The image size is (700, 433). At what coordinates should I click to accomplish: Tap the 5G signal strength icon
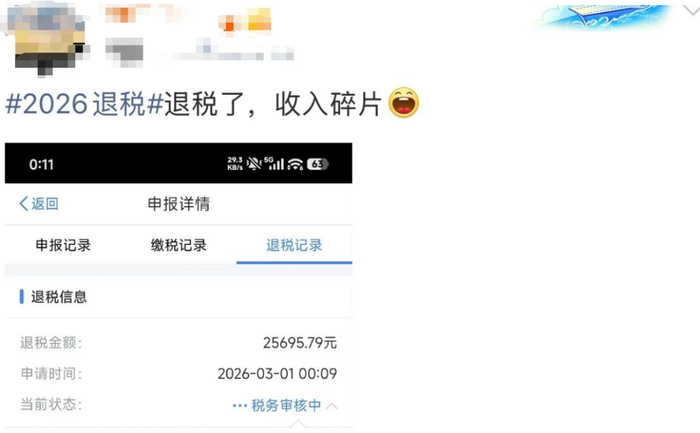274,163
